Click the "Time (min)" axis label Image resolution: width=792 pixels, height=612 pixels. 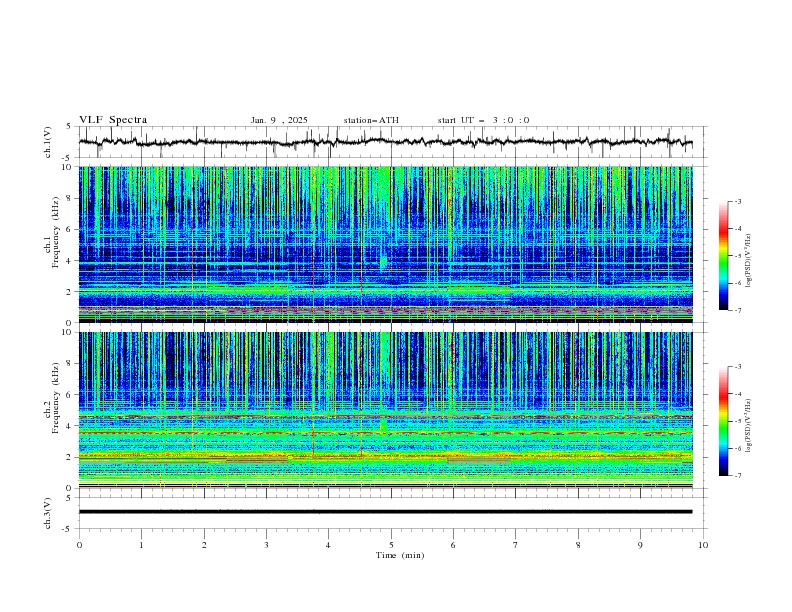point(400,555)
